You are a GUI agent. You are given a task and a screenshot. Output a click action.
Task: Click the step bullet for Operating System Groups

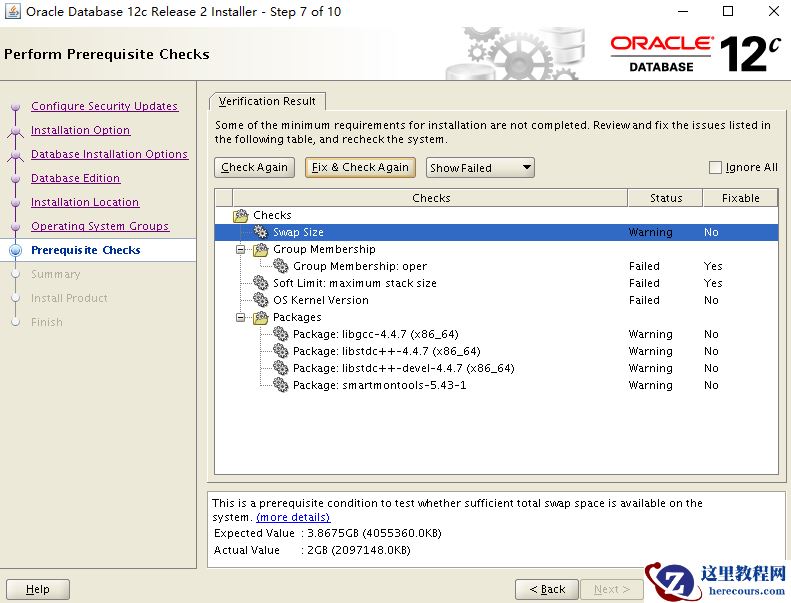coord(16,227)
